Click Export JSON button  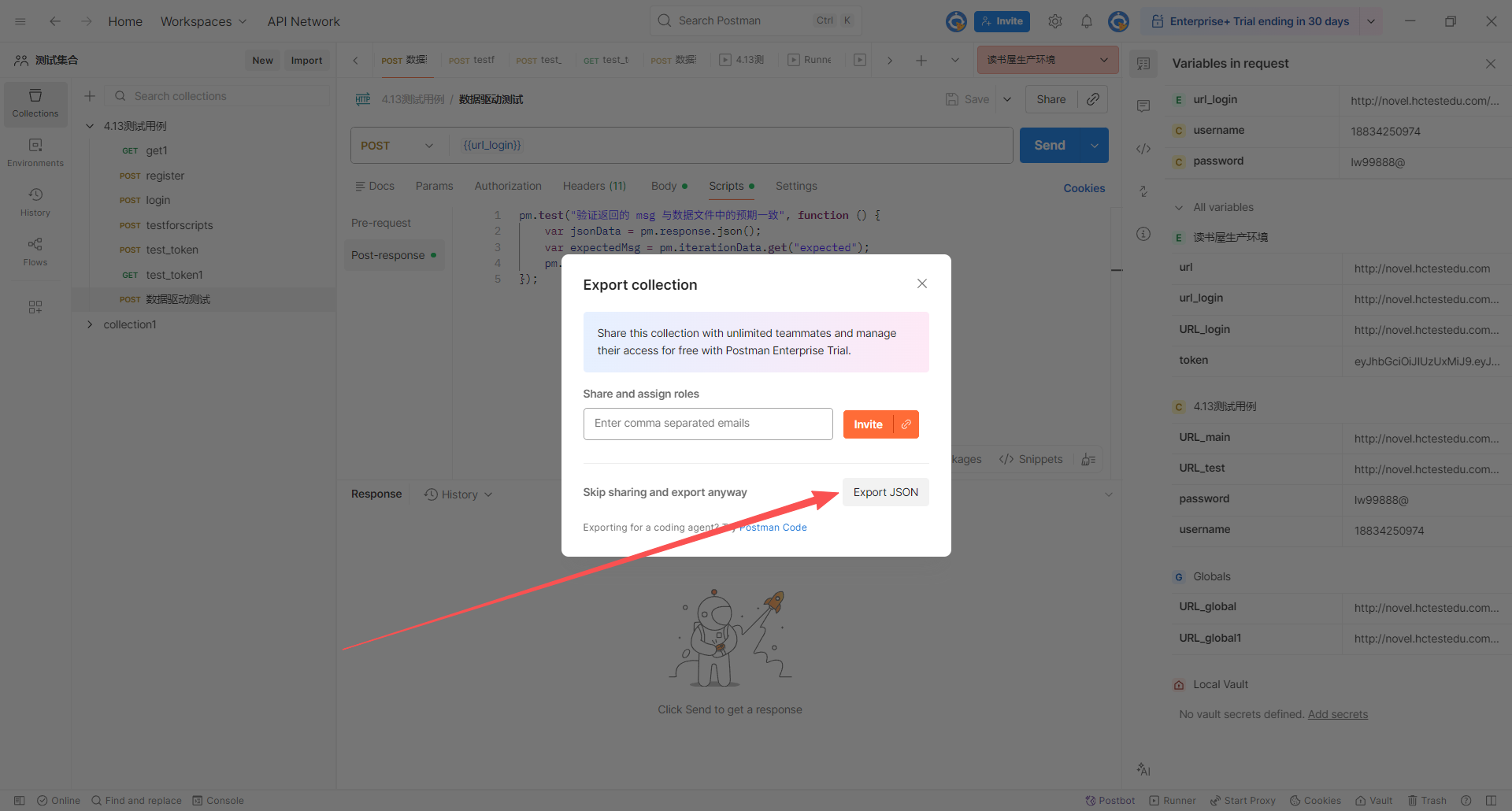(885, 492)
